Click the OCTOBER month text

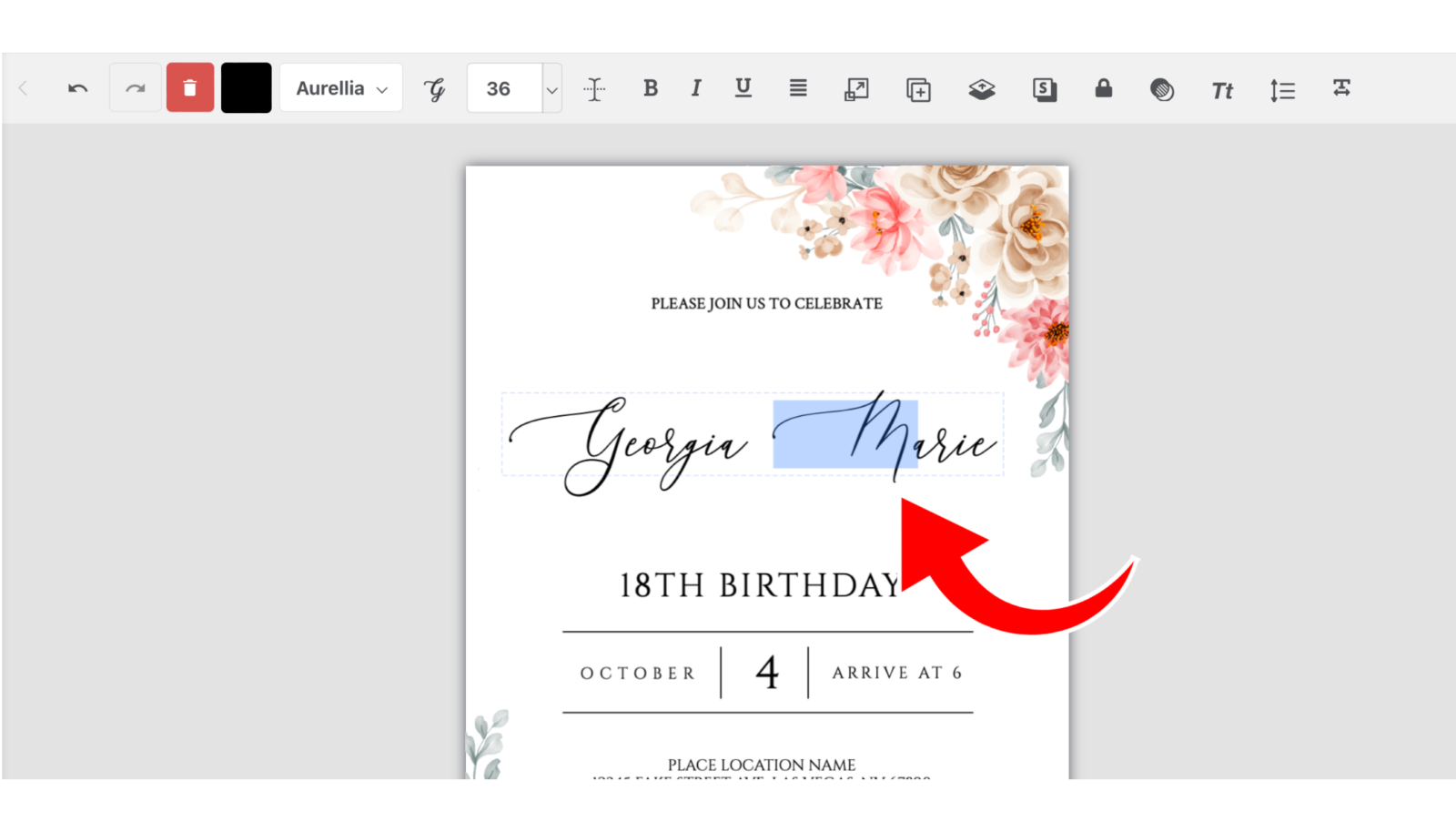click(x=638, y=674)
